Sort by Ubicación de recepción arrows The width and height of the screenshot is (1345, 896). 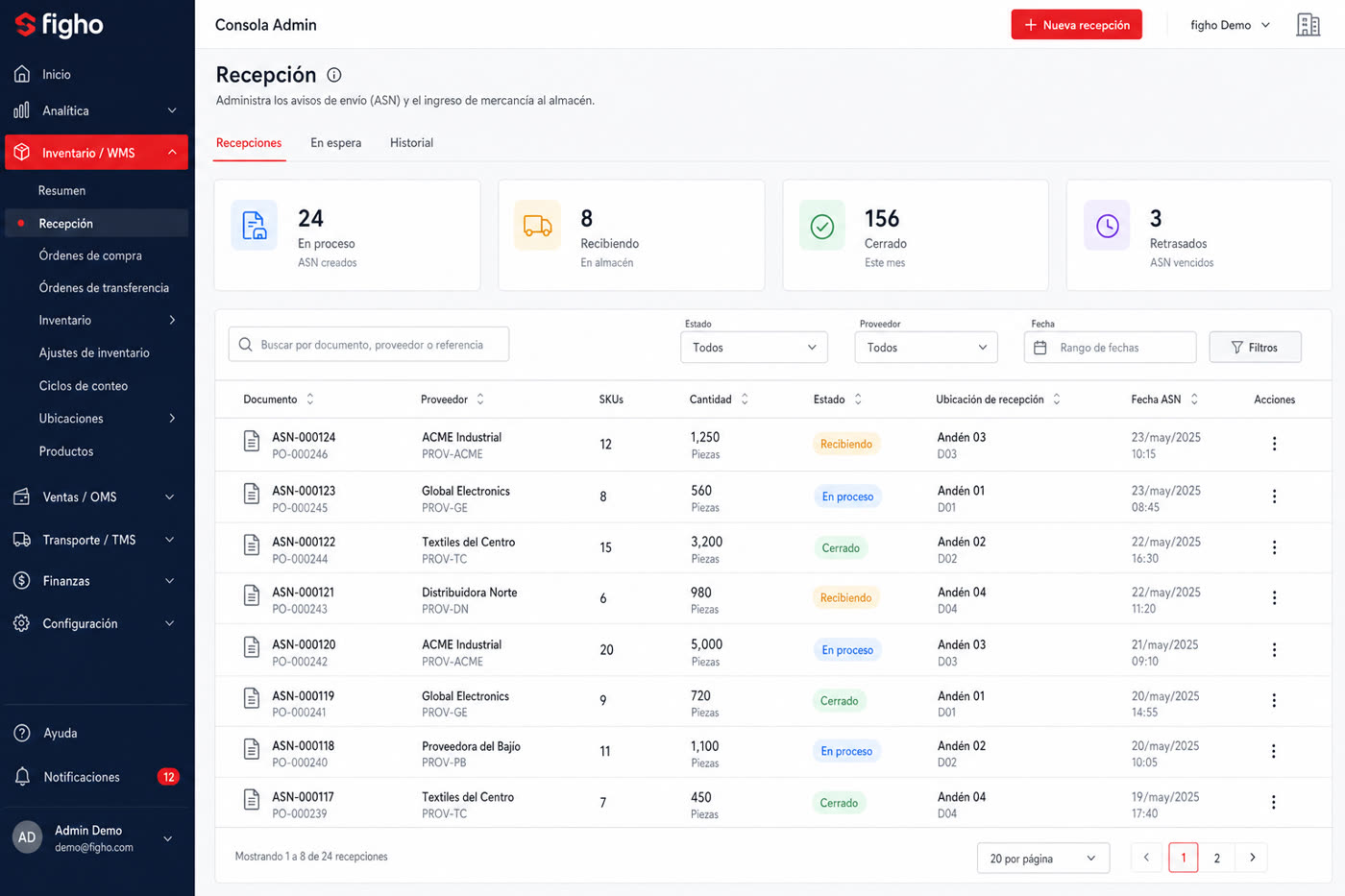(1057, 400)
